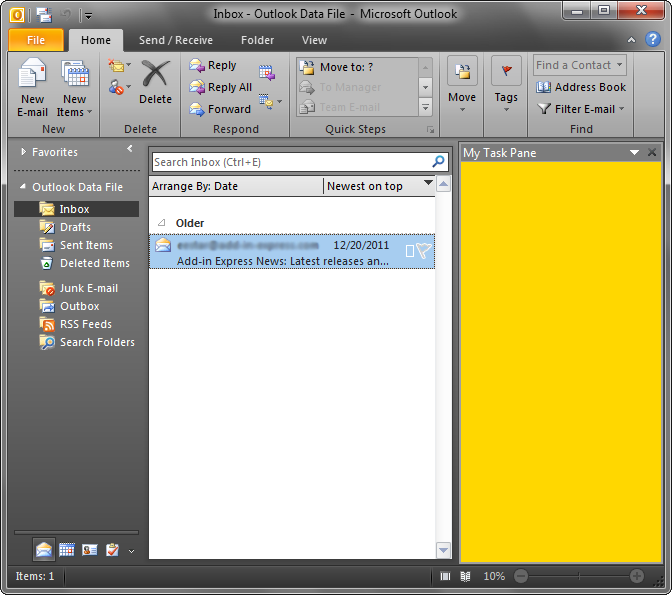Collapse the Older message group
The image size is (672, 595).
[162, 222]
